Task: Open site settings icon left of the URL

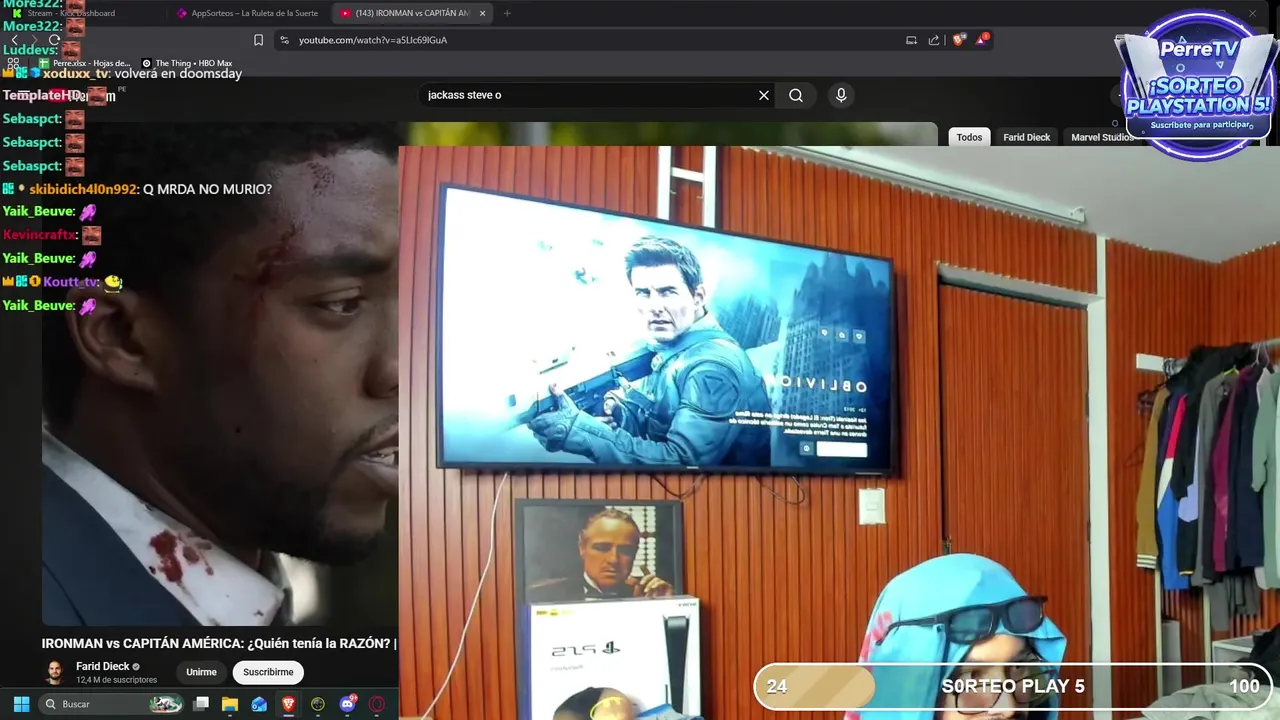Action: pyautogui.click(x=284, y=40)
